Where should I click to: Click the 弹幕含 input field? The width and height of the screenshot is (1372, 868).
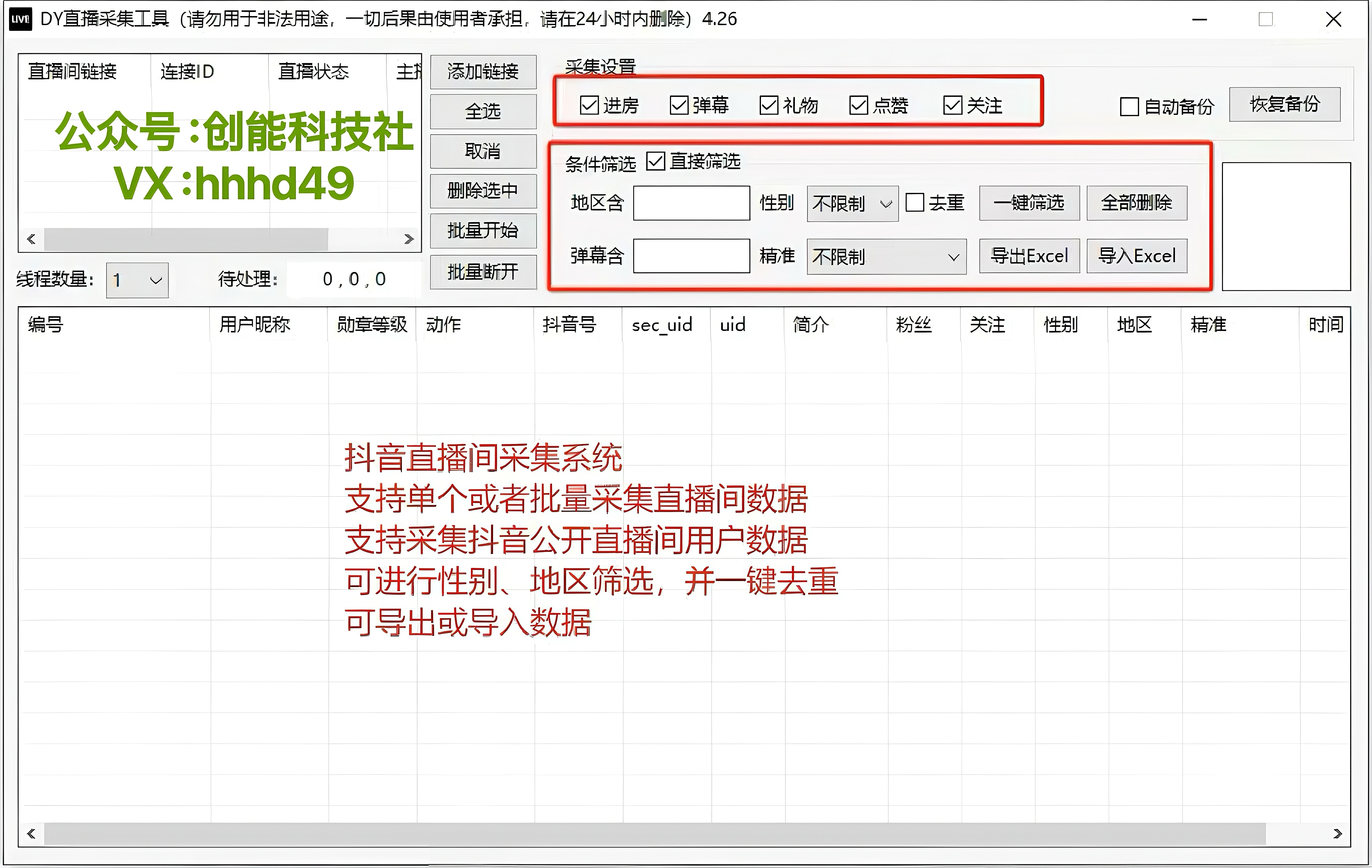click(692, 256)
